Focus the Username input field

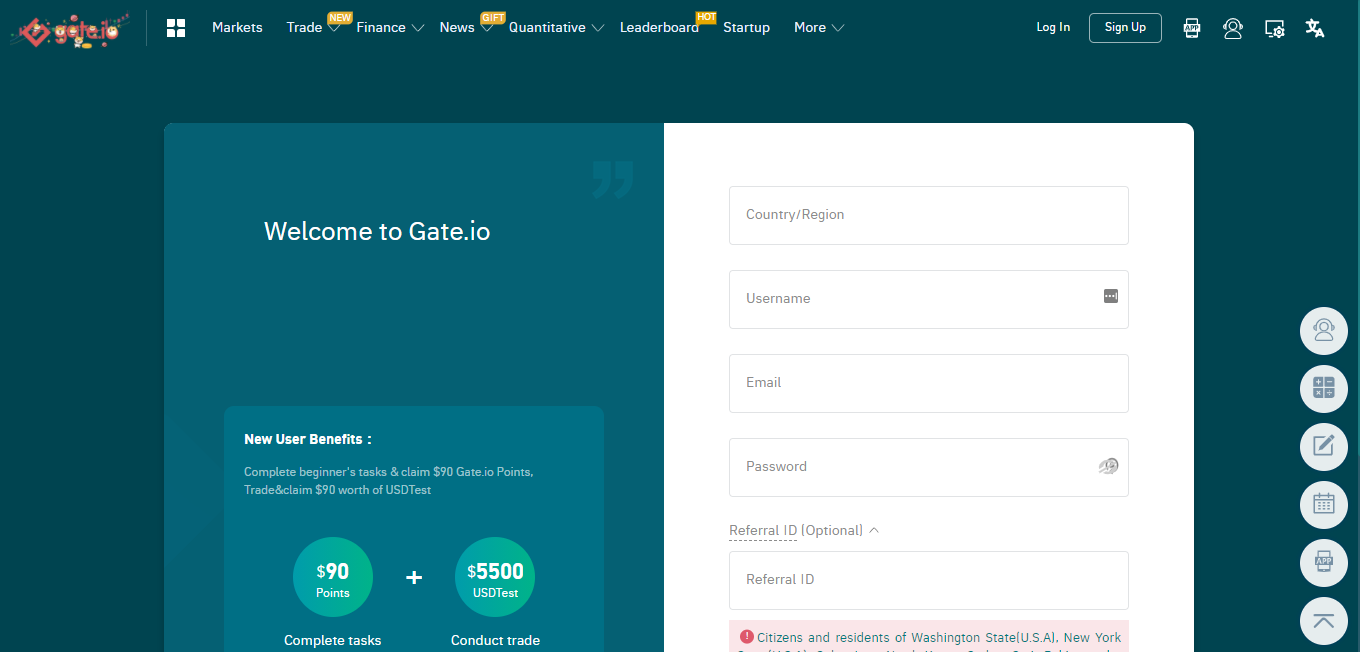coord(928,299)
